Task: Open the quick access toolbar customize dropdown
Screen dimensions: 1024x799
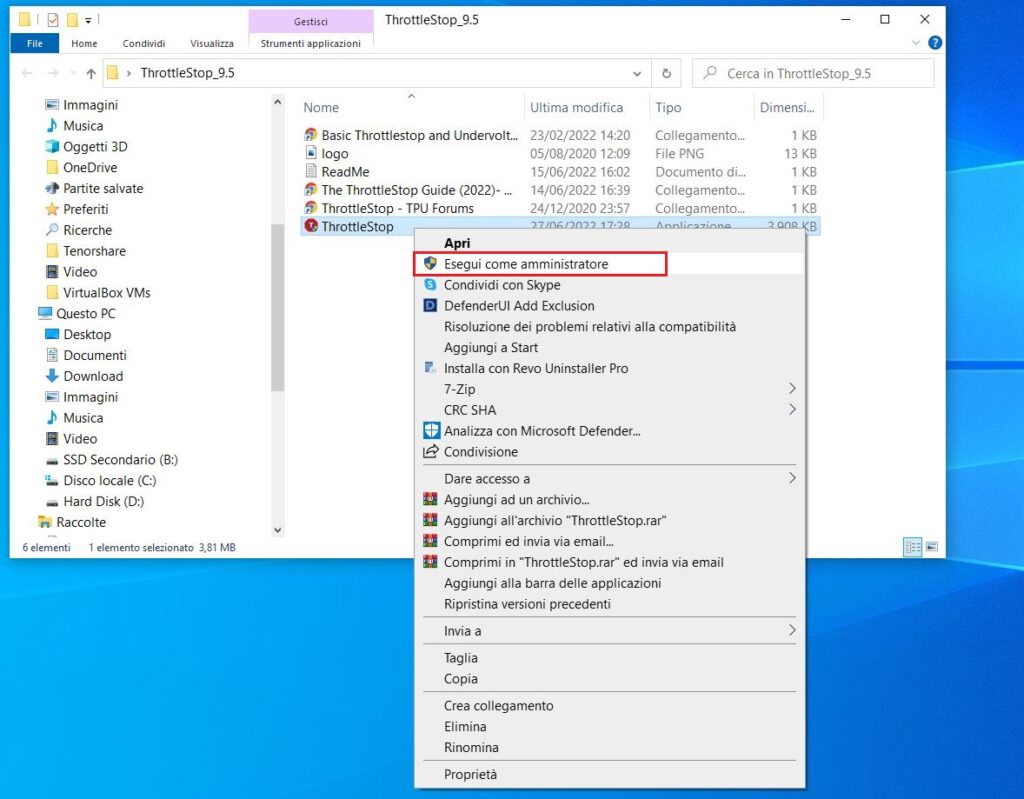Action: [88, 20]
